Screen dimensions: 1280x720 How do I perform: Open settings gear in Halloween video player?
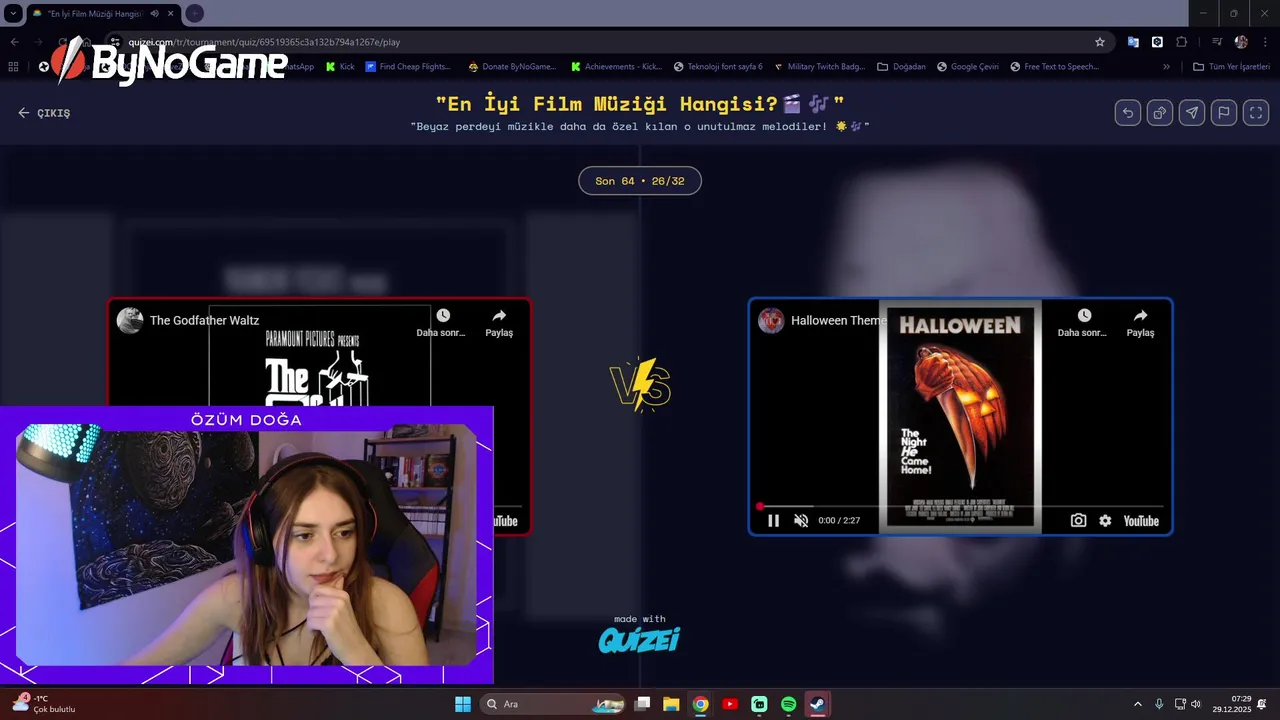click(1105, 521)
